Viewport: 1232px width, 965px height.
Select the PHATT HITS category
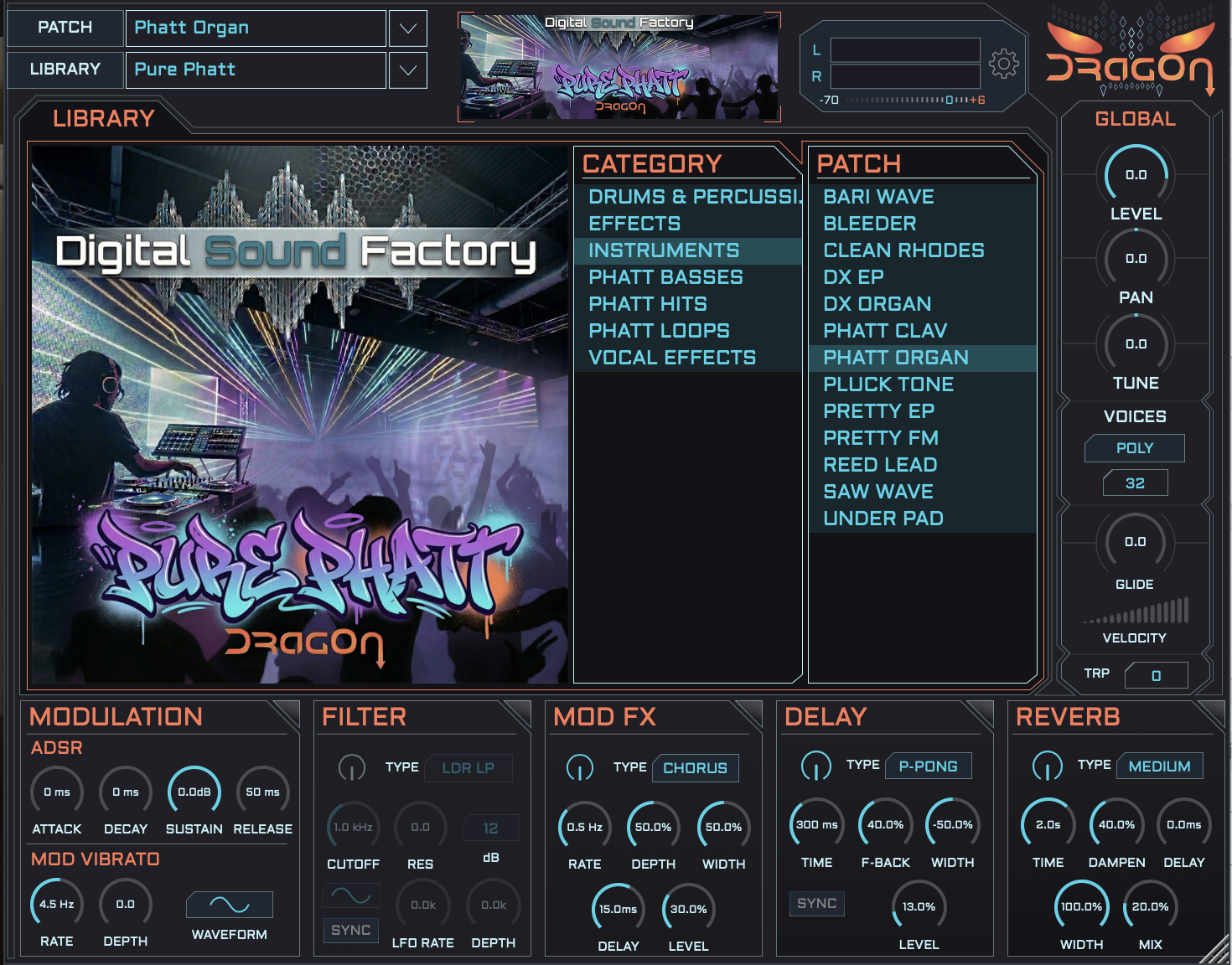(688, 304)
